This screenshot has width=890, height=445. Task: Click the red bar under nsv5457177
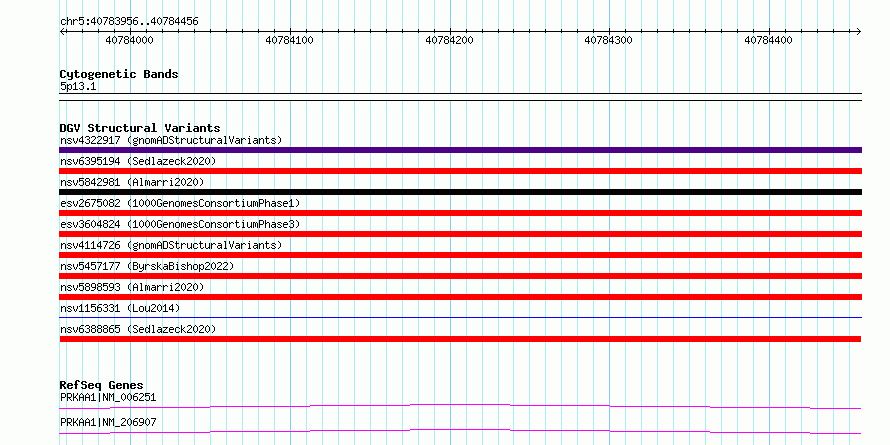pyautogui.click(x=460, y=276)
